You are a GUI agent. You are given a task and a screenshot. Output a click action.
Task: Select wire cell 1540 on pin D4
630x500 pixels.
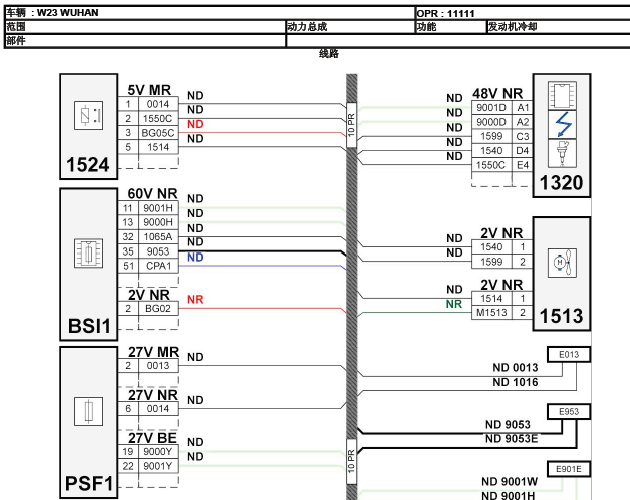492,151
